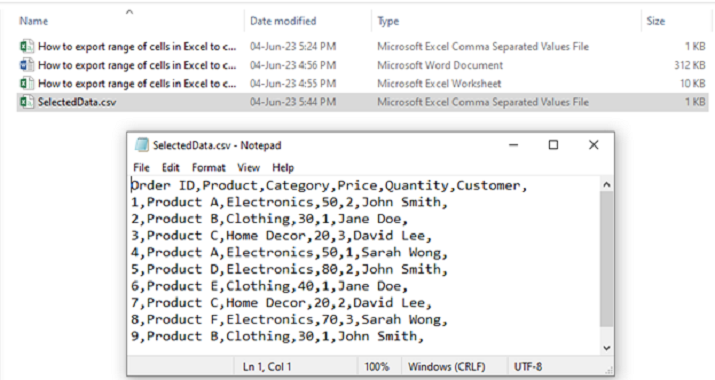The height and width of the screenshot is (380, 715).
Task: Click the line starting with 2,Product B
Action: pyautogui.click(x=269, y=219)
